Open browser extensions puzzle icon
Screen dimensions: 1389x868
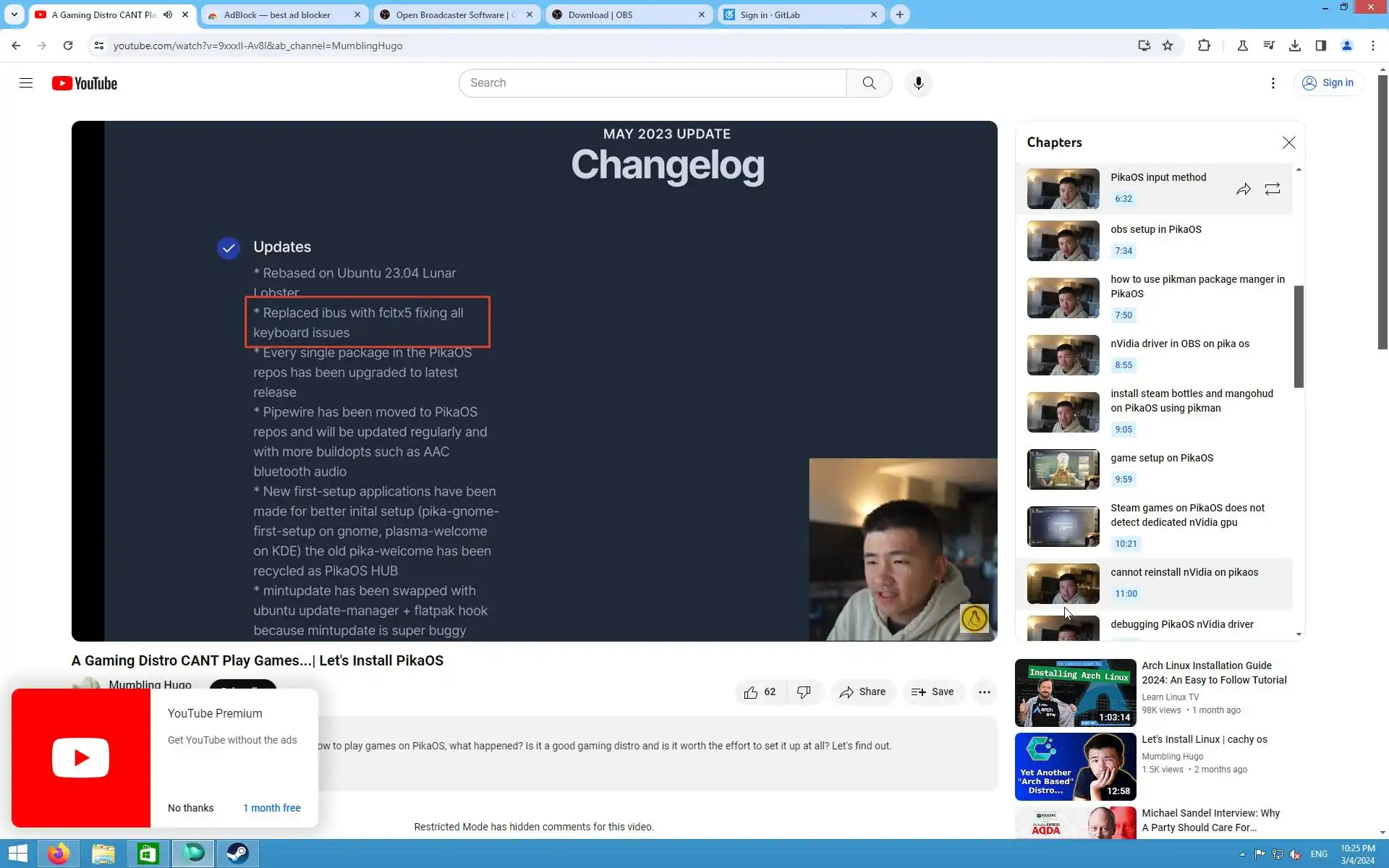[1204, 46]
